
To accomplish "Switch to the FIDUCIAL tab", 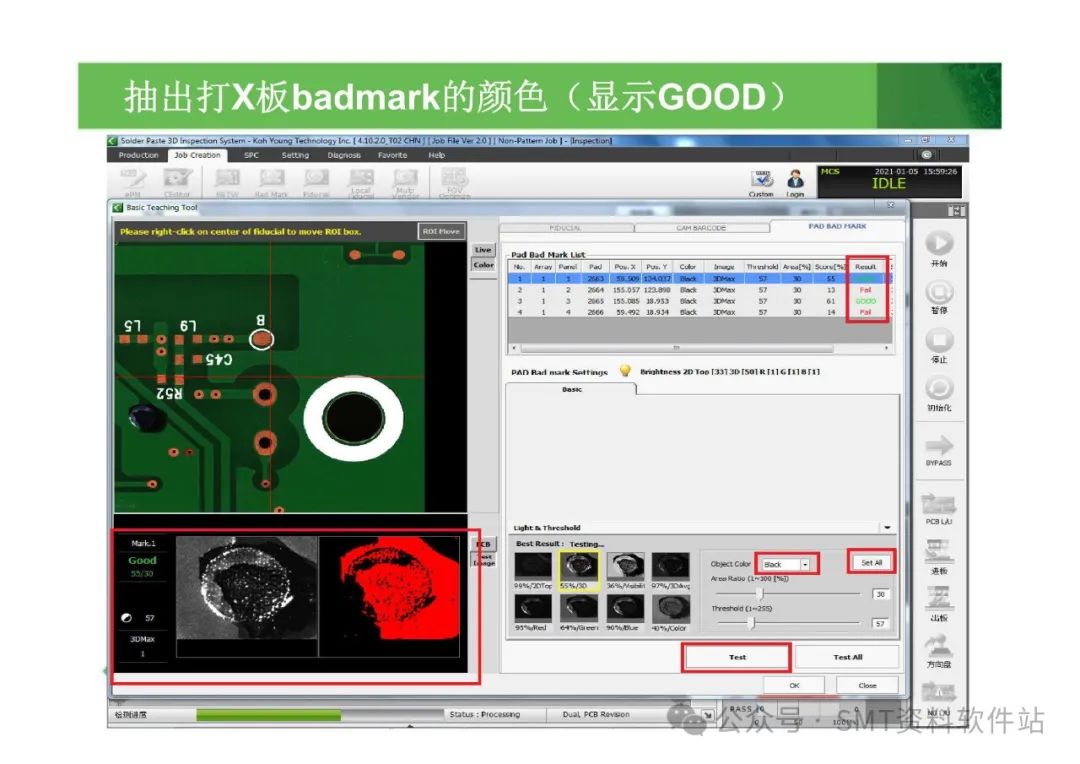I will [x=566, y=228].
